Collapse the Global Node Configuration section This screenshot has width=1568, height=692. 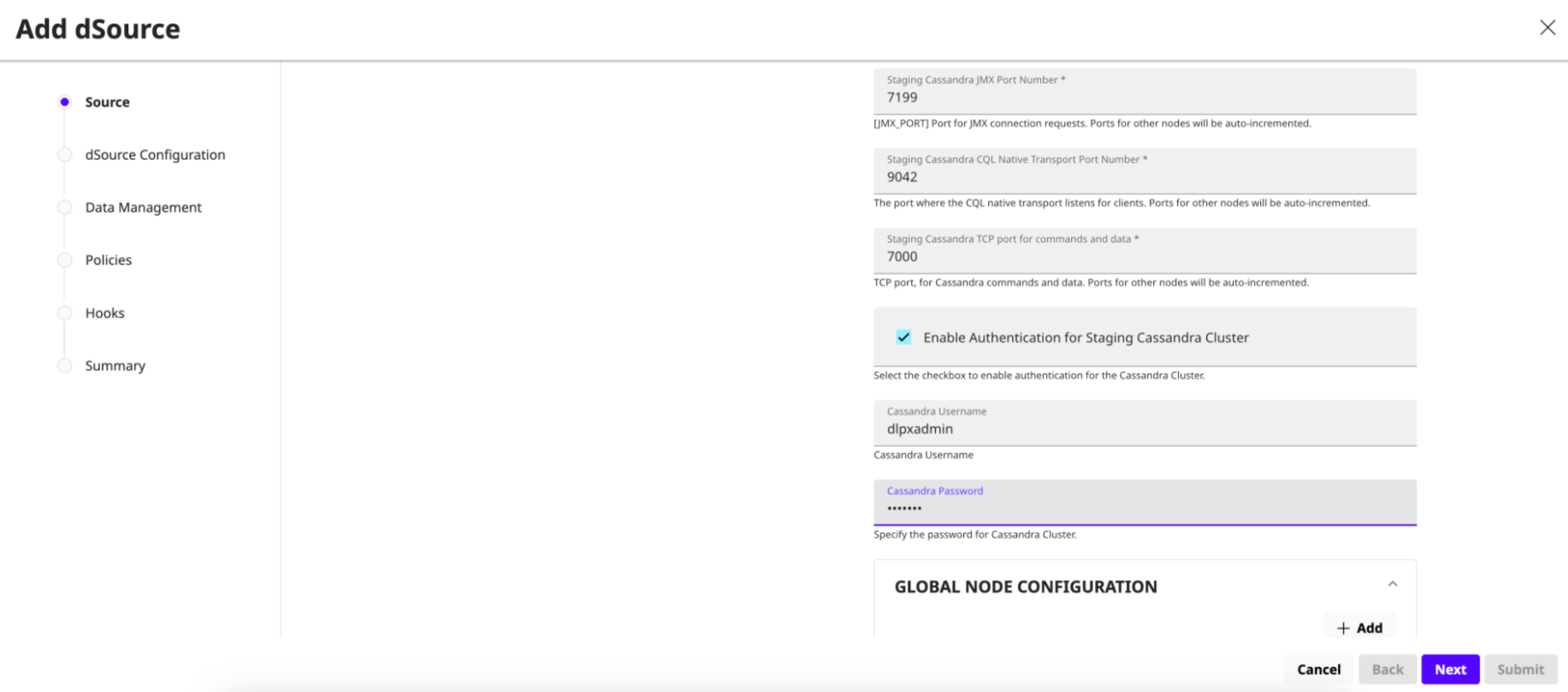coord(1392,585)
